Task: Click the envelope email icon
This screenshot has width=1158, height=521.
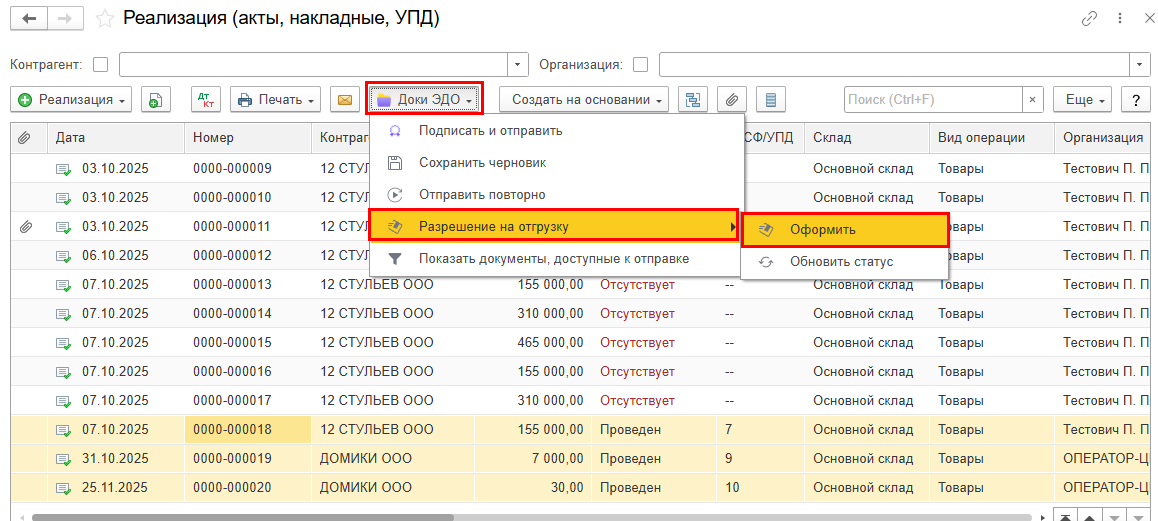Action: [x=344, y=100]
